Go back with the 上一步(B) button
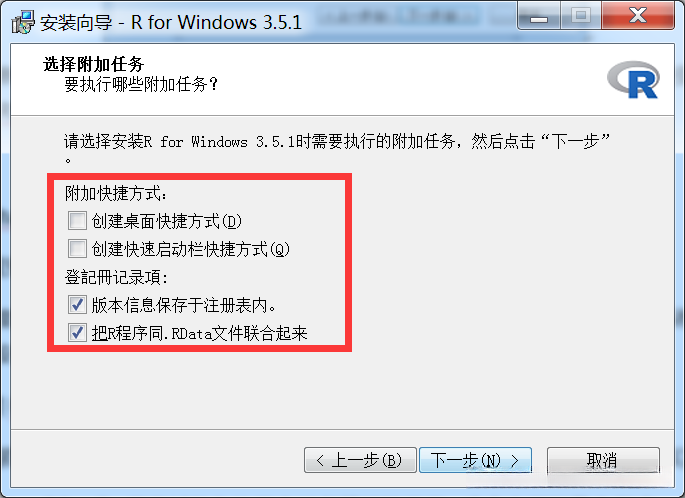 pyautogui.click(x=360, y=460)
